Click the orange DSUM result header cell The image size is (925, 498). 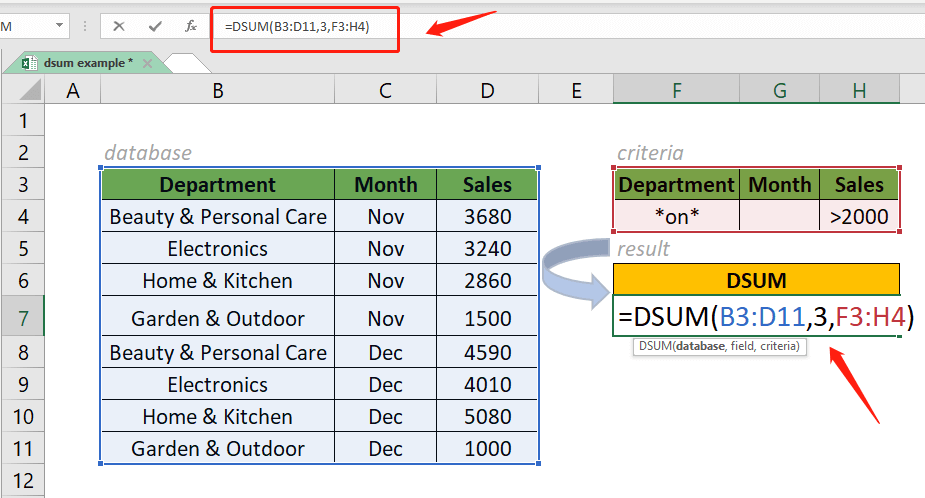pos(757,280)
